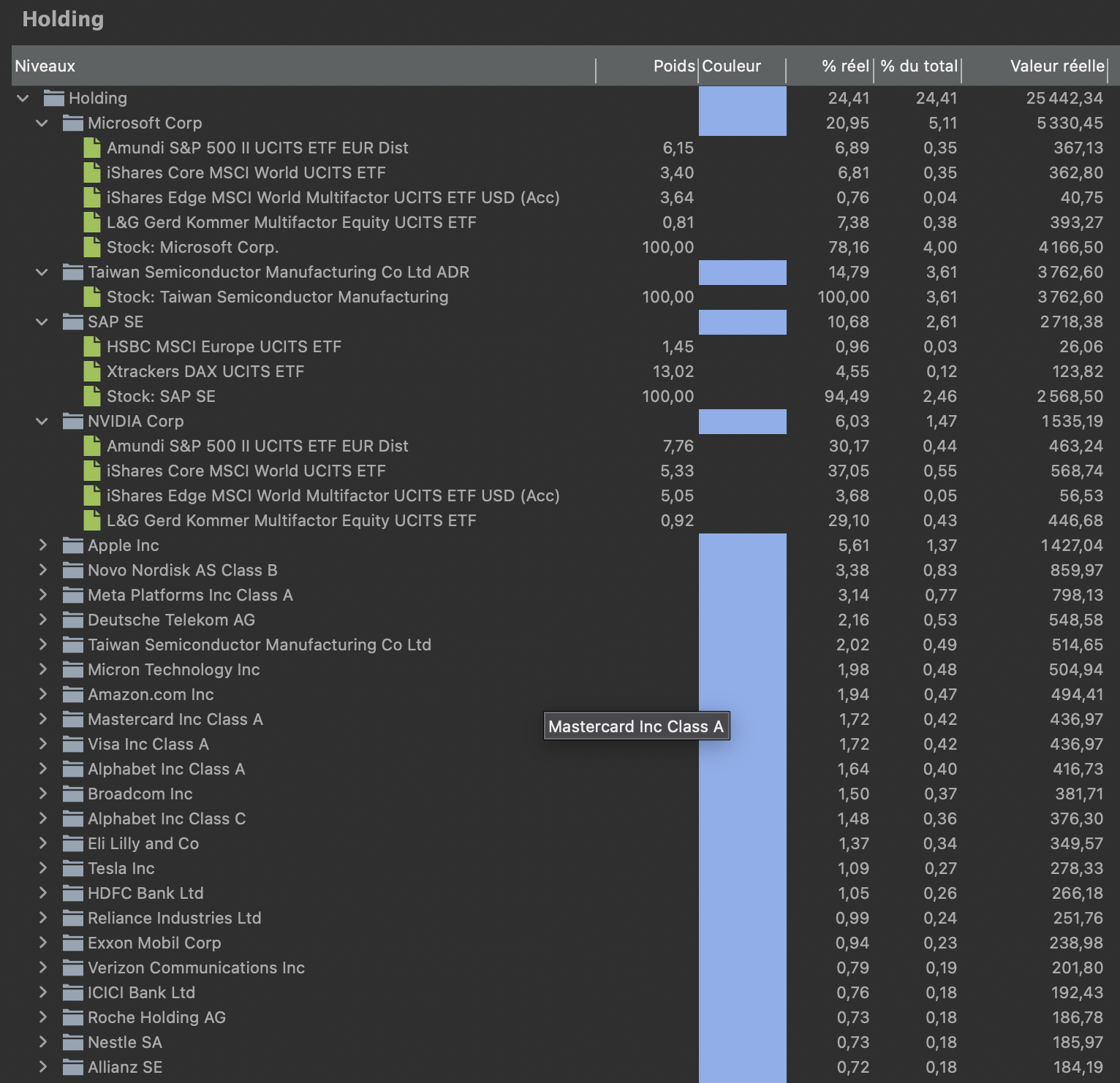
Task: Collapse the top-level Holding node
Action: tap(21, 98)
